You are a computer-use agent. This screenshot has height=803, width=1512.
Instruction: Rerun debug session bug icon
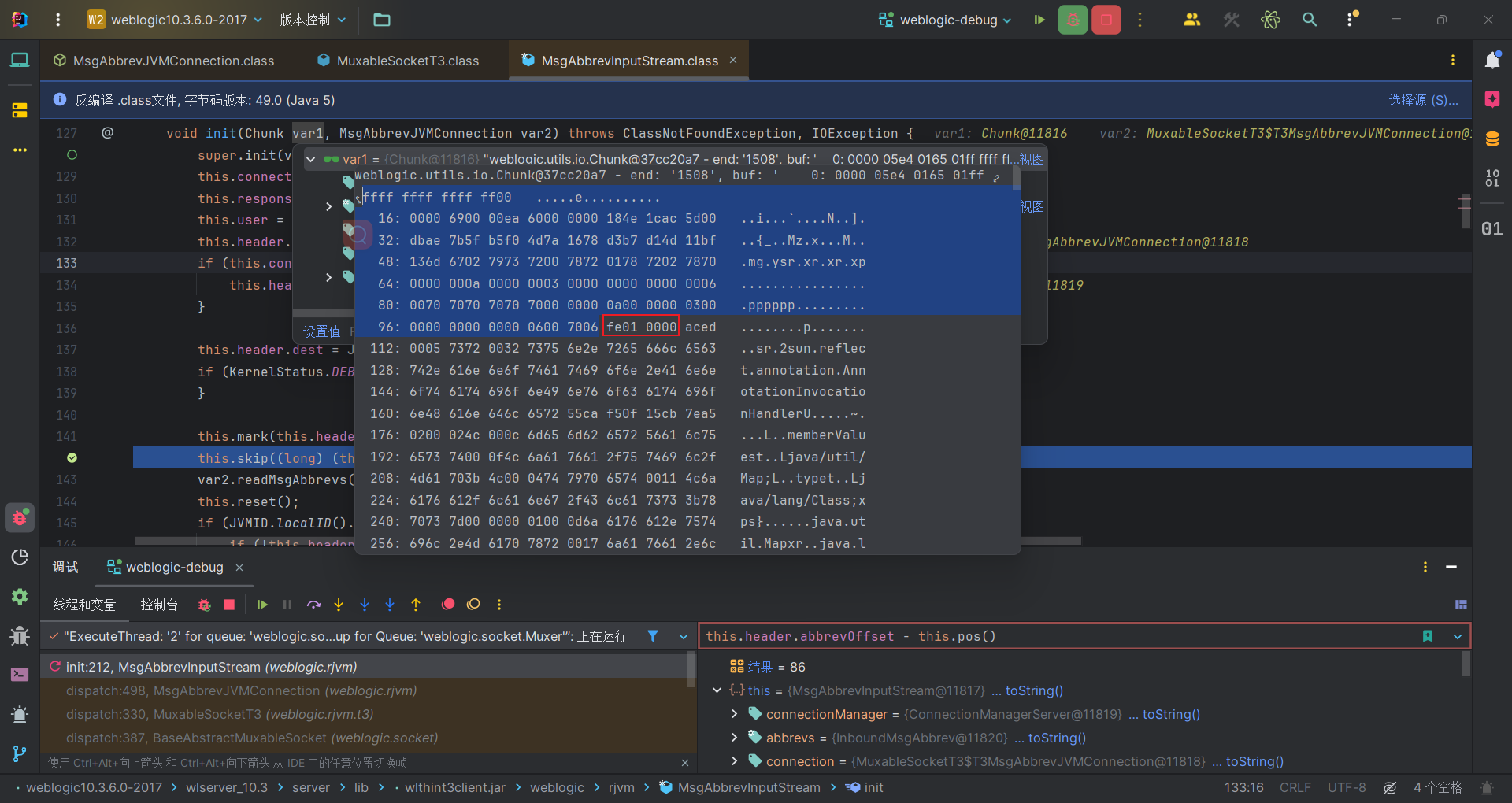pos(204,605)
